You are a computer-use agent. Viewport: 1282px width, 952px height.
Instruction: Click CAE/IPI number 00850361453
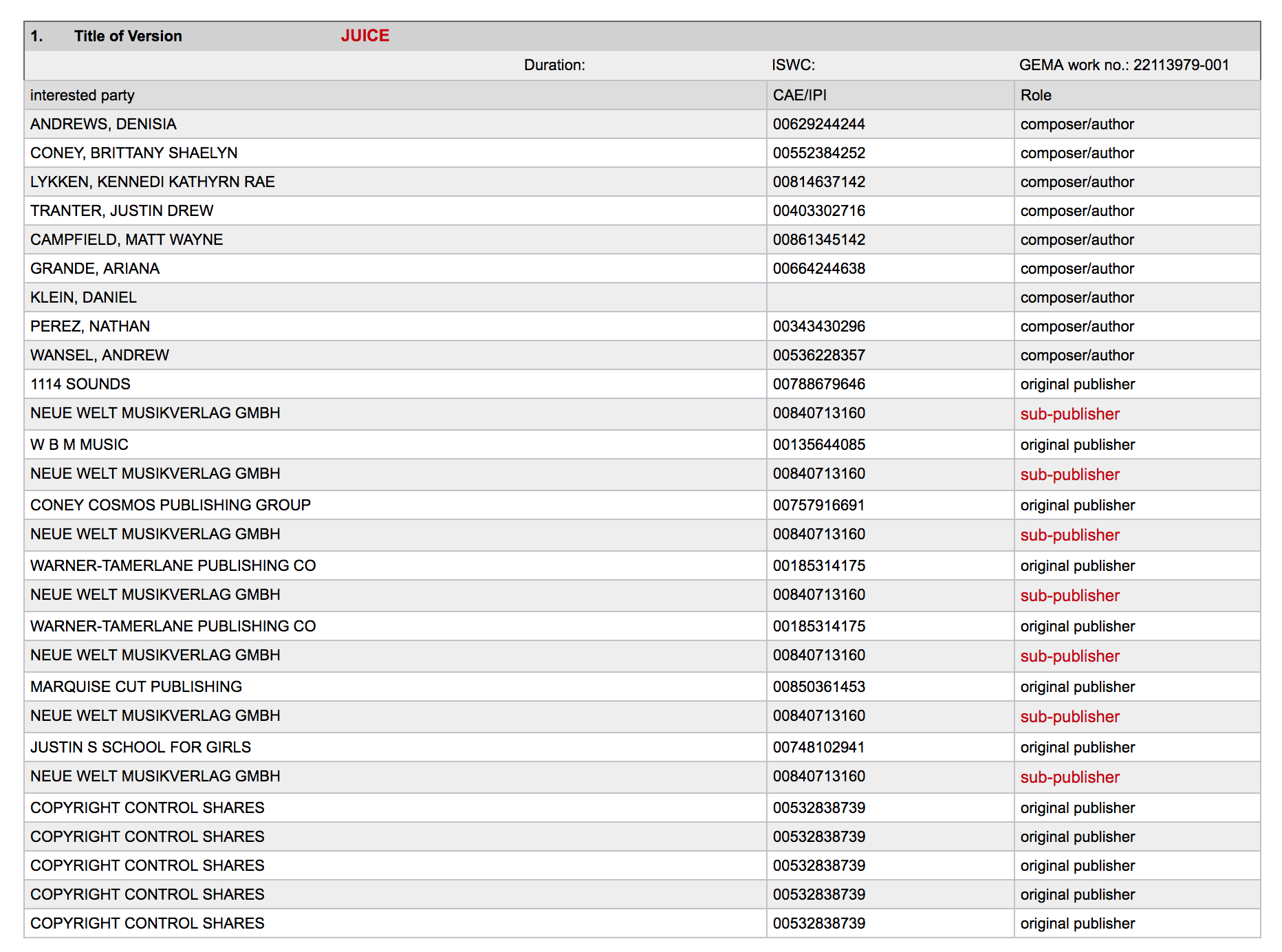pos(819,687)
